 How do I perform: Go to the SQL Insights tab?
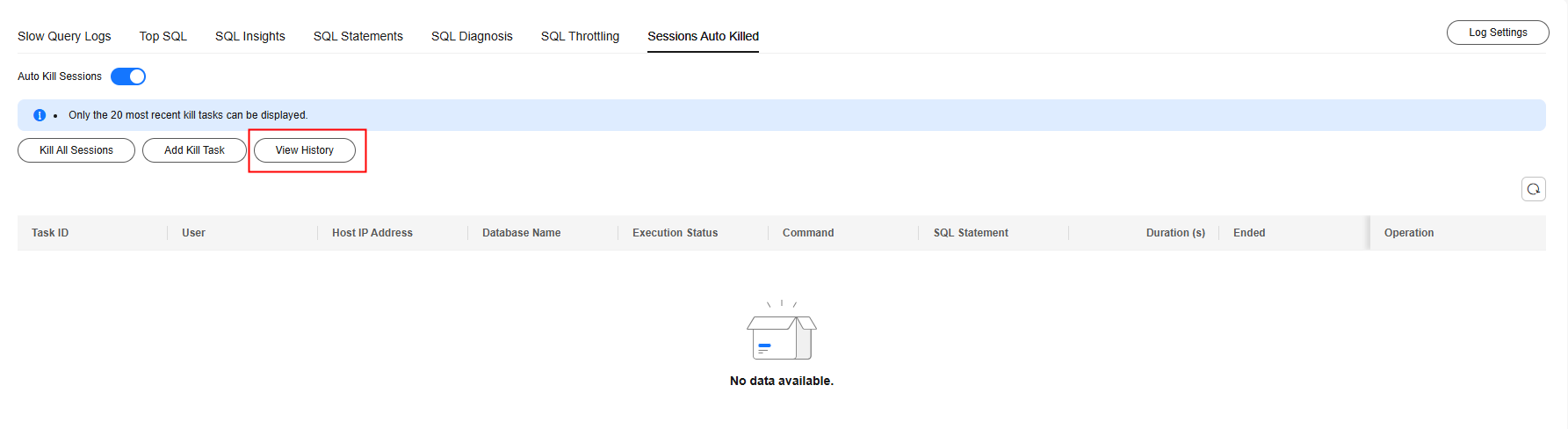(x=250, y=36)
